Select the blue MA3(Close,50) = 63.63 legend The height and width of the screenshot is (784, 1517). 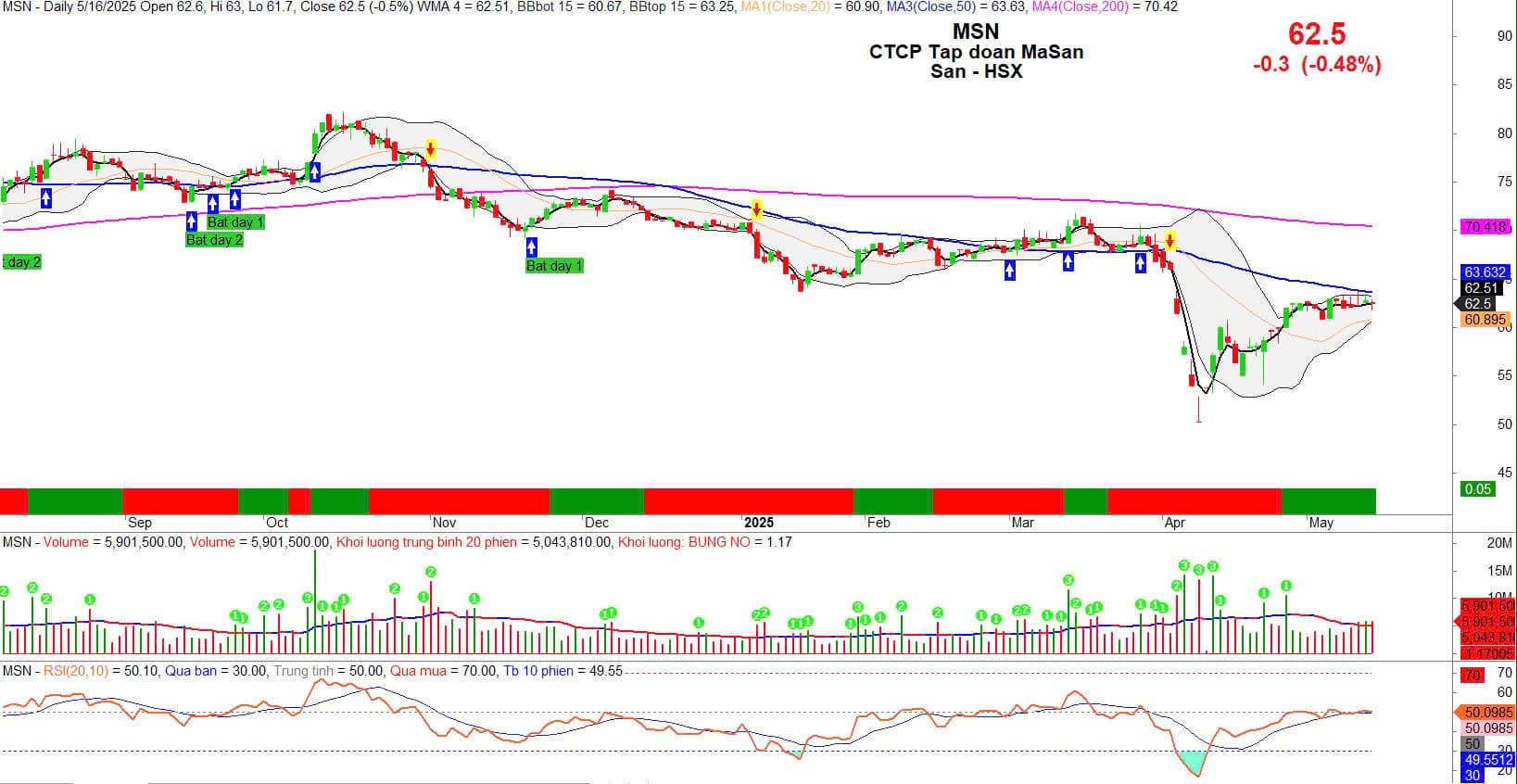(955, 6)
